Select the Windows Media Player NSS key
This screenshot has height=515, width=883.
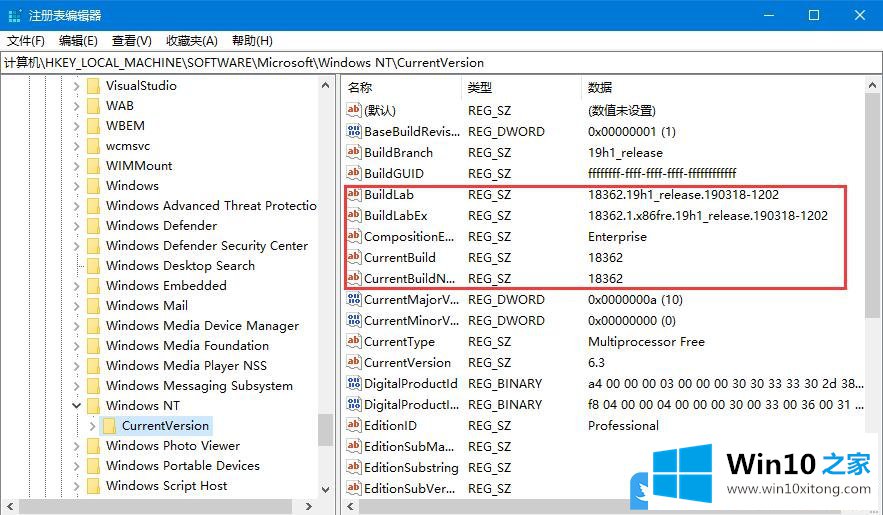(x=186, y=366)
